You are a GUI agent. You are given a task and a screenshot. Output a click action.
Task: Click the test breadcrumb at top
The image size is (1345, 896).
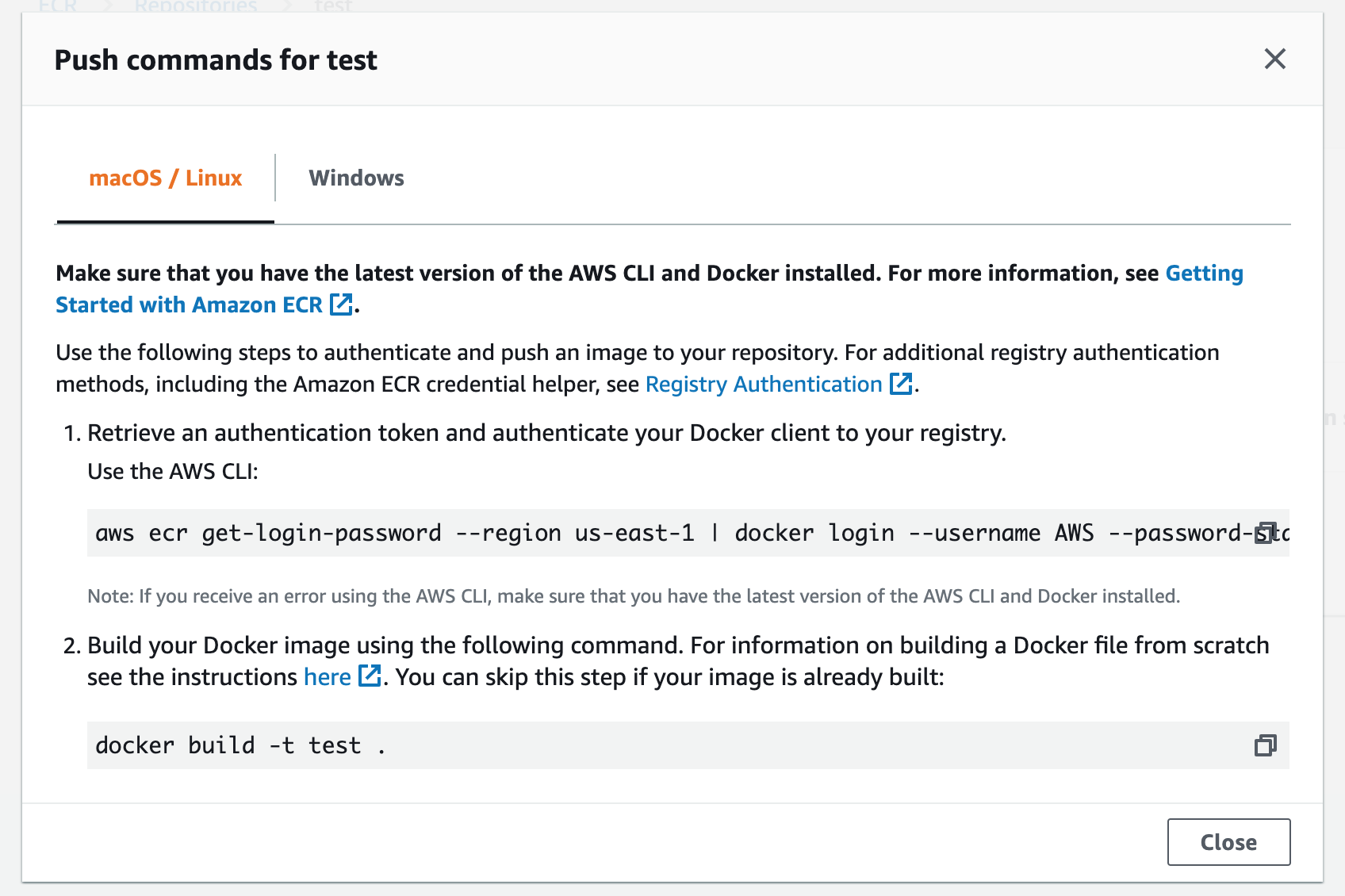[332, 6]
